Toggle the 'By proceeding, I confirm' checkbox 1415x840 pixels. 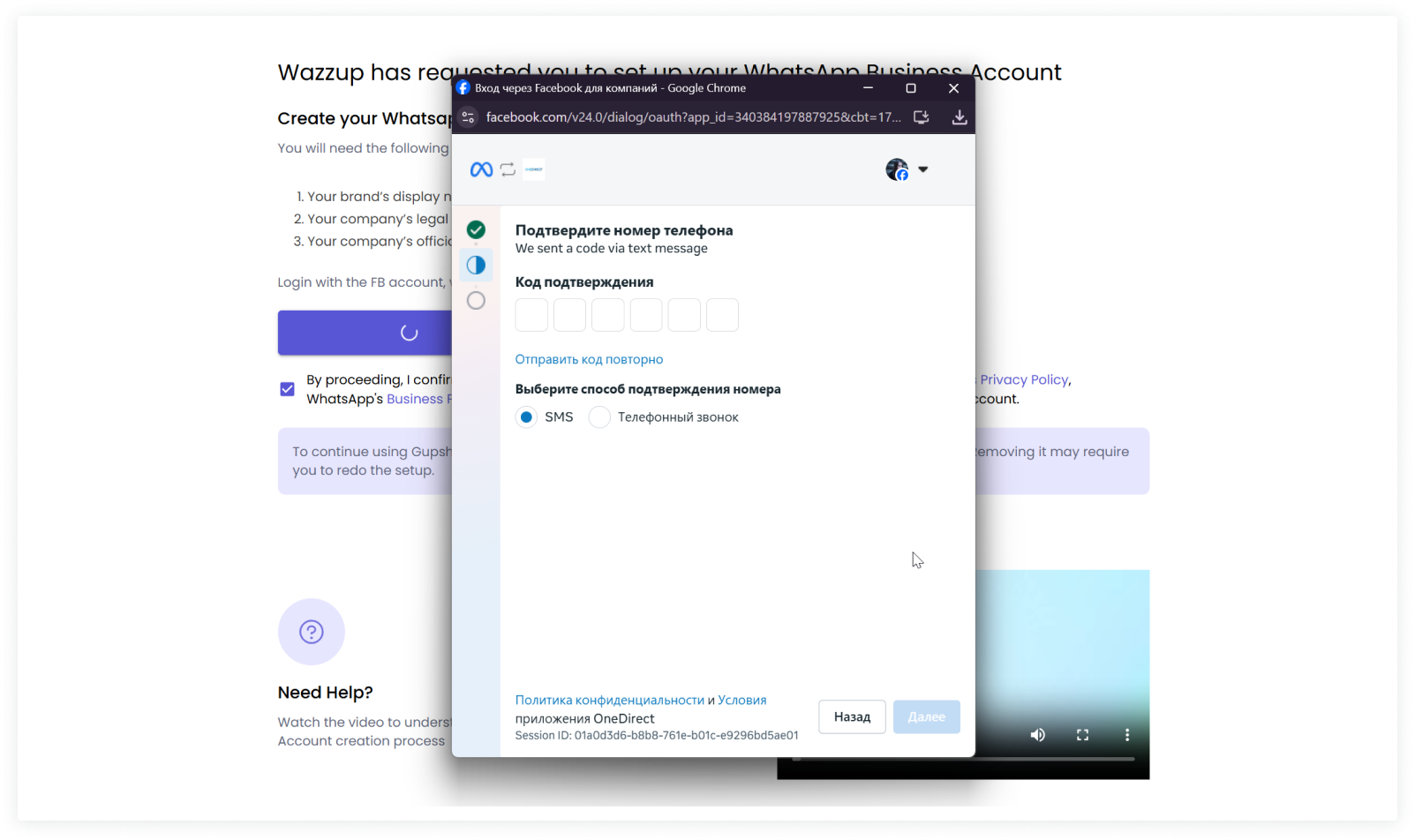[x=287, y=389]
